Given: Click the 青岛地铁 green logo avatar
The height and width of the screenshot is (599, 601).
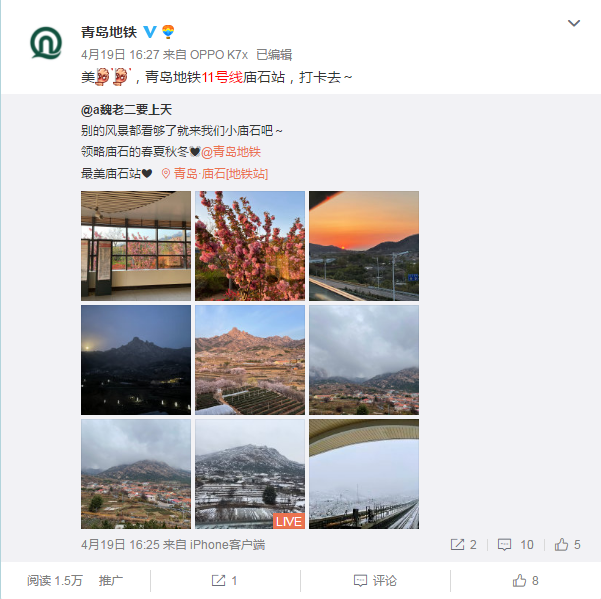Looking at the screenshot, I should tap(46, 43).
